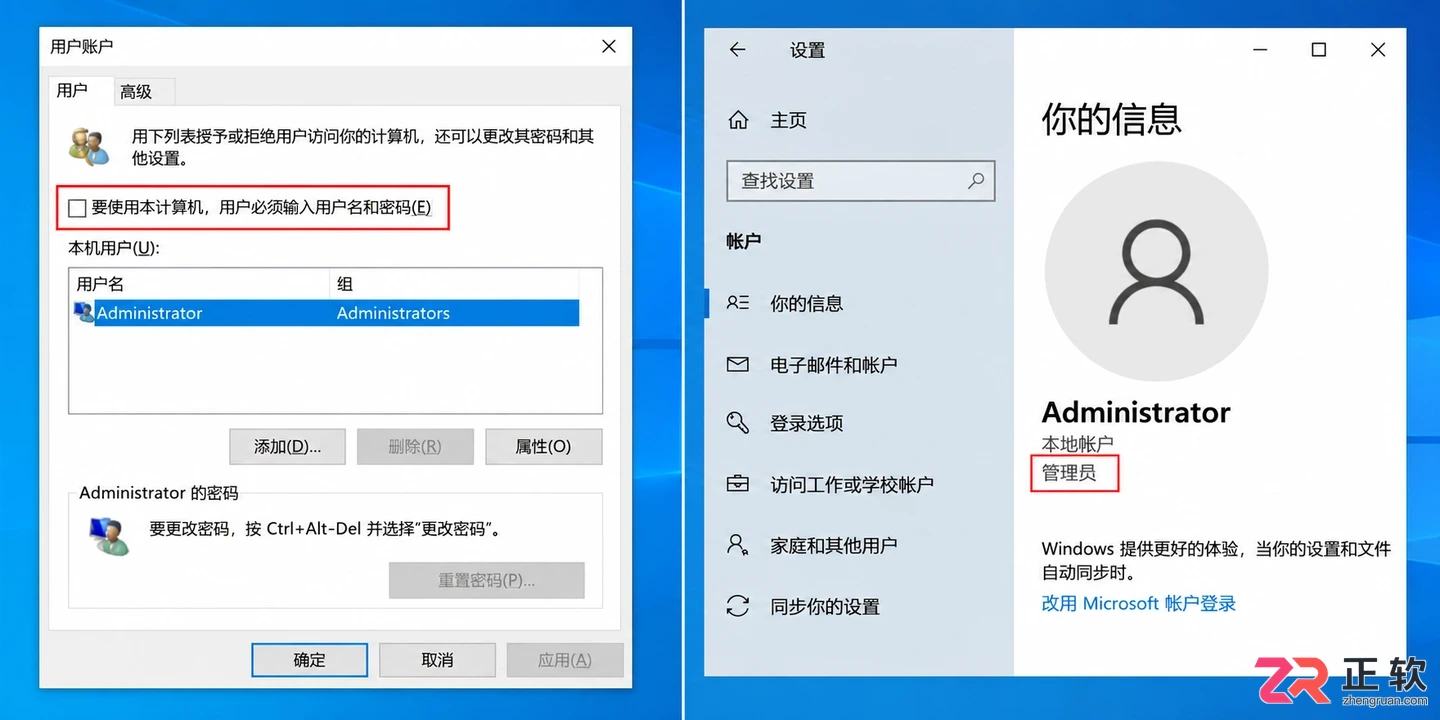Screen dimensions: 1440x720
Task: Click the 添加(D)... button
Action: (x=288, y=447)
